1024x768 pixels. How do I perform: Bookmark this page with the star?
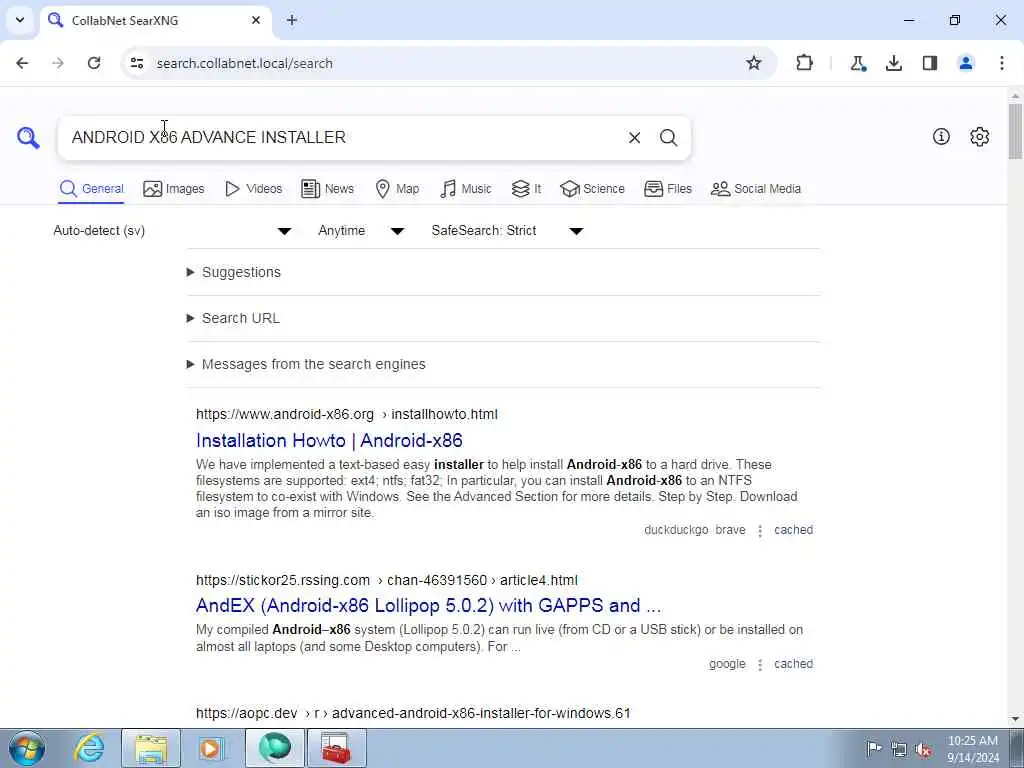tap(754, 63)
